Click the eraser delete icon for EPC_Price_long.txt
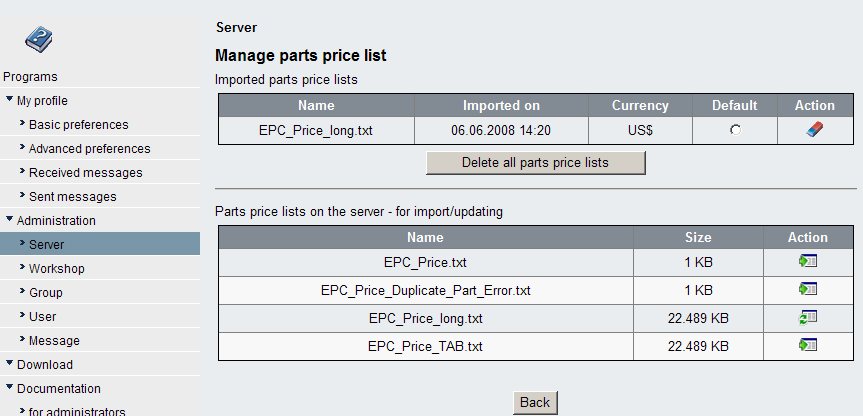Screen dimensions: 863x416 click(813, 131)
